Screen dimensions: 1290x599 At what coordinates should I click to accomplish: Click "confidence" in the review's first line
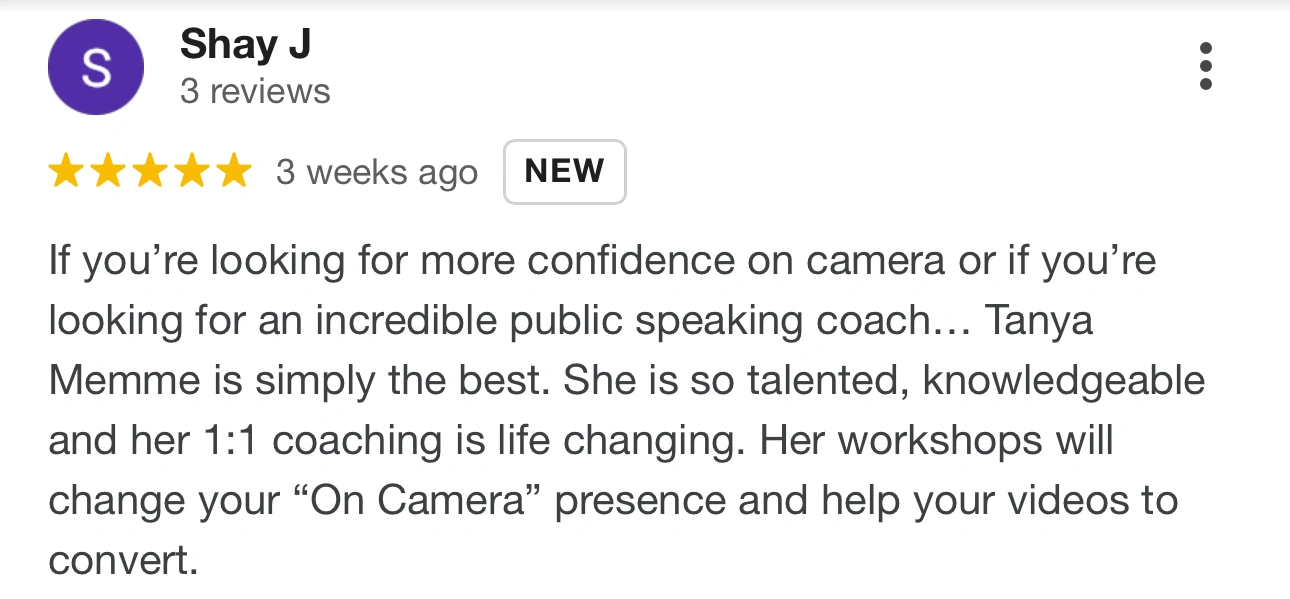coord(632,262)
